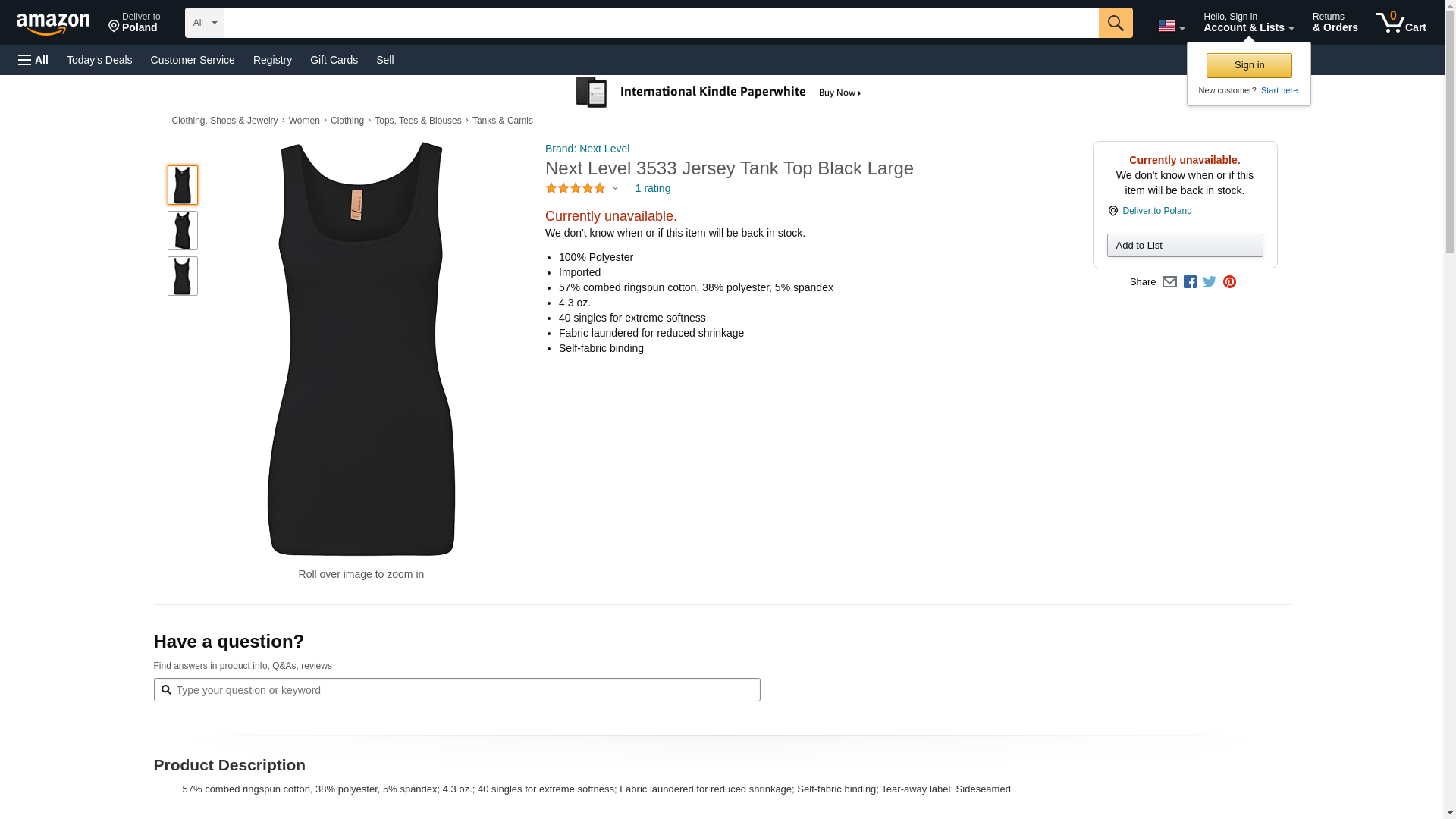Viewport: 1456px width, 819px height.
Task: Go to Customer Service
Action: tap(193, 60)
